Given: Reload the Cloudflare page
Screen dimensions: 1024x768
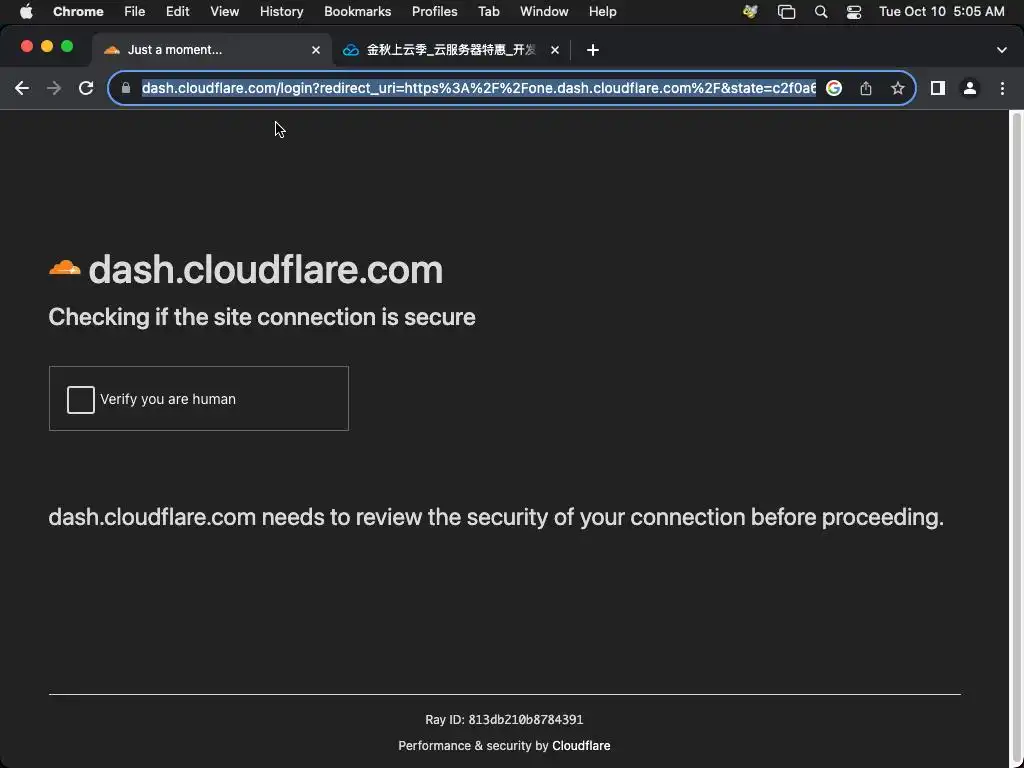Looking at the screenshot, I should (x=86, y=88).
